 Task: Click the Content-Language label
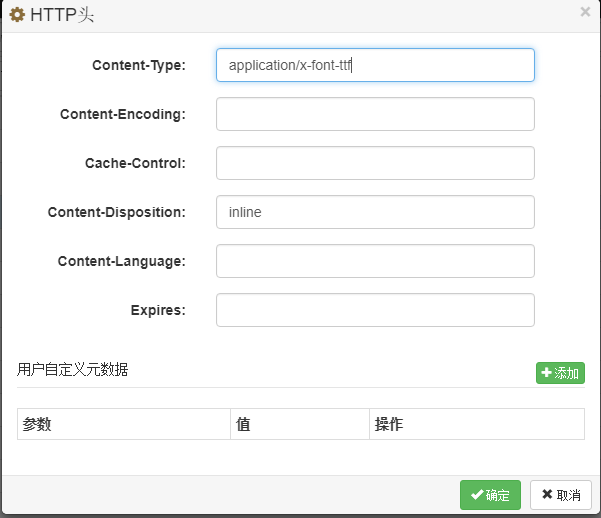coord(121,261)
